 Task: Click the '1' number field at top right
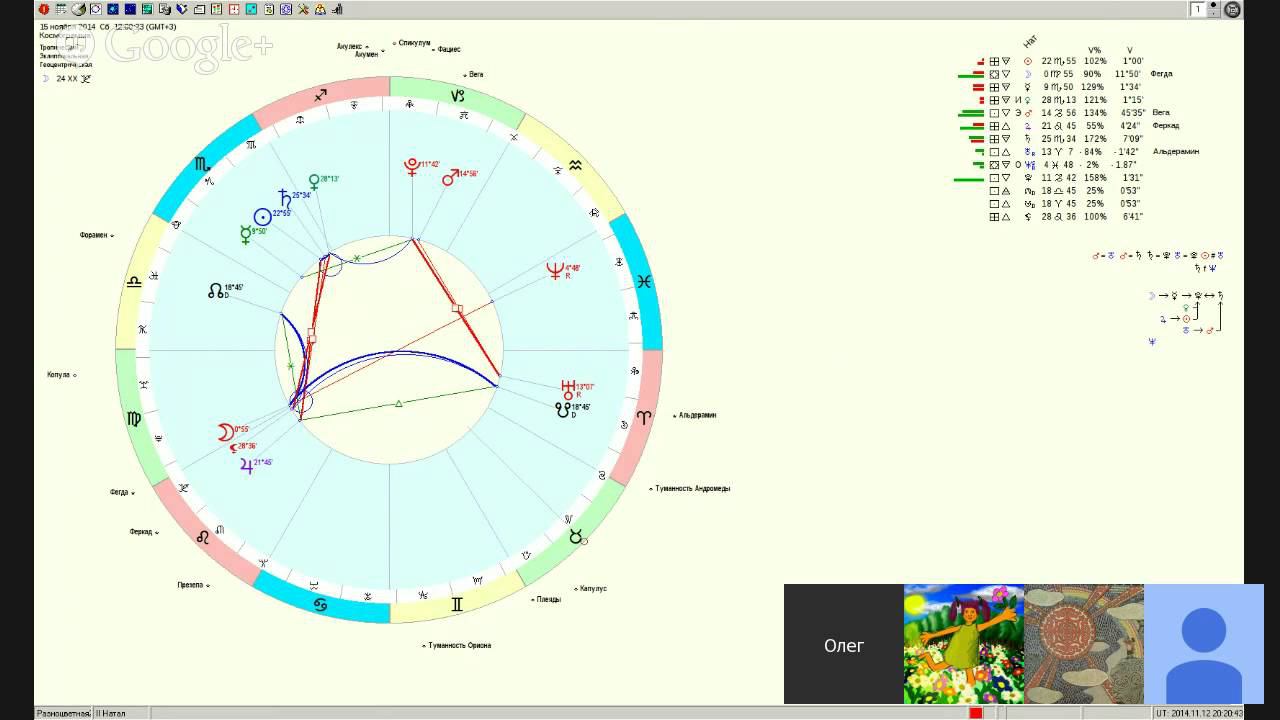tap(1199, 9)
